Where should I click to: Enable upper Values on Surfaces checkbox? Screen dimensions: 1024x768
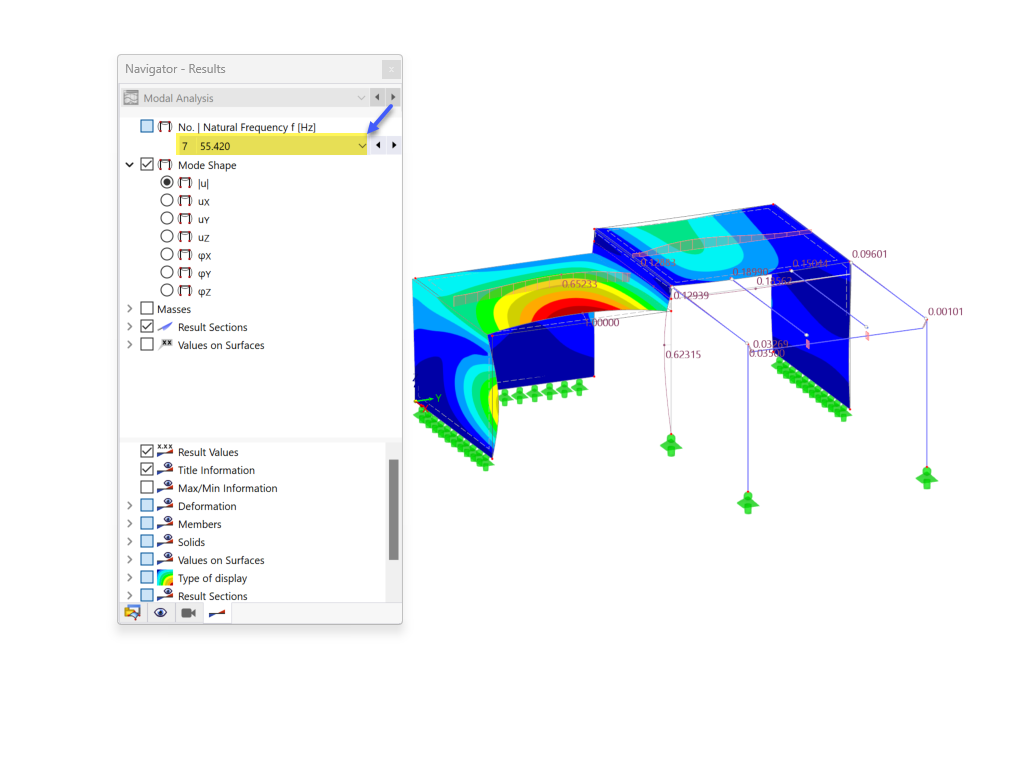(x=147, y=344)
